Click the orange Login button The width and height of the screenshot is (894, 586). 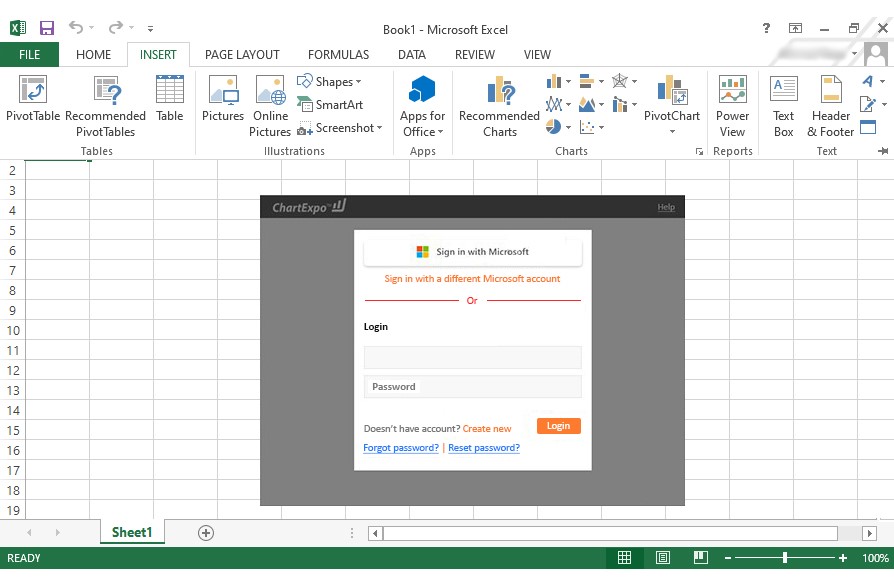(559, 426)
